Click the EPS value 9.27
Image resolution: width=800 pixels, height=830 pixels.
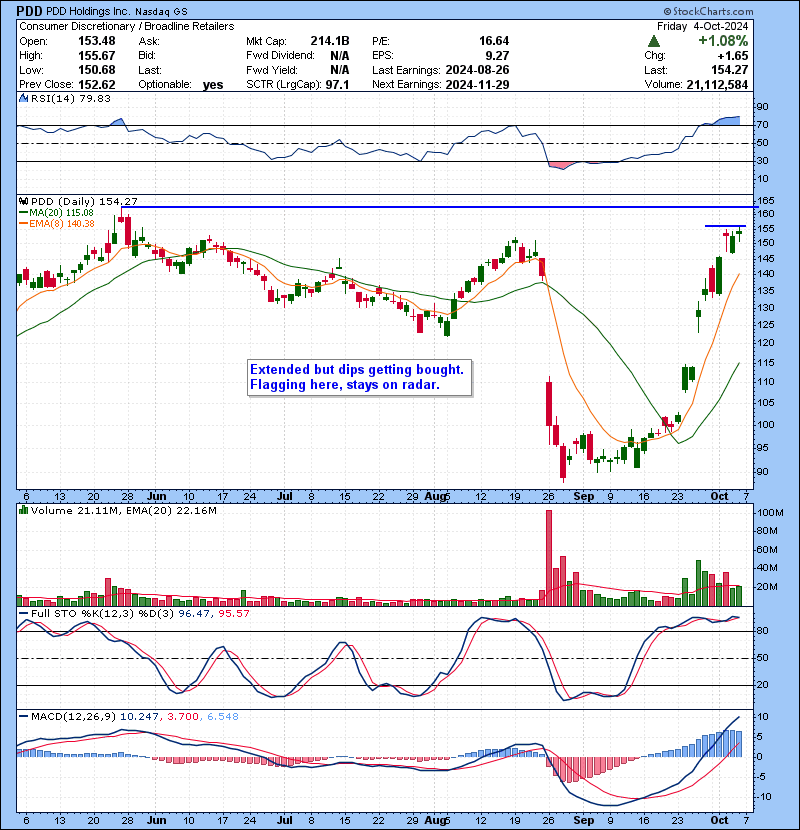499,55
